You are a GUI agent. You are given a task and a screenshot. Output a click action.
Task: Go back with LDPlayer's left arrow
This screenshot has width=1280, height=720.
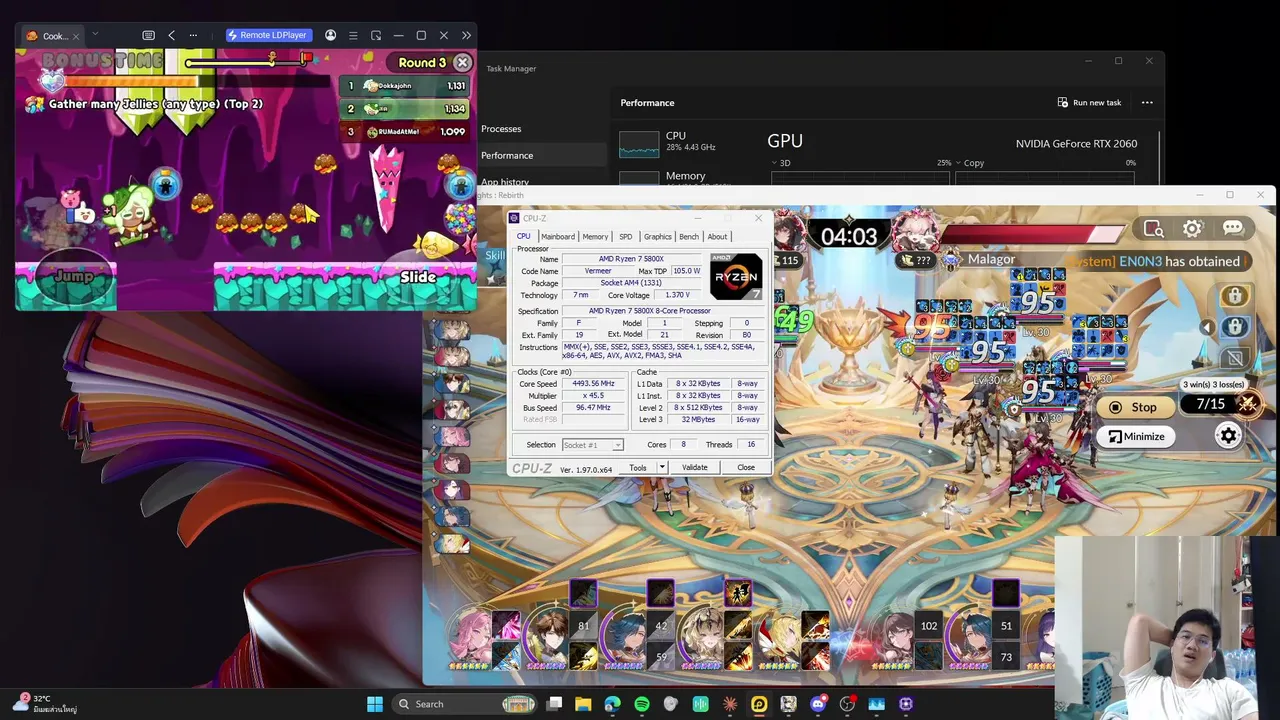click(171, 35)
